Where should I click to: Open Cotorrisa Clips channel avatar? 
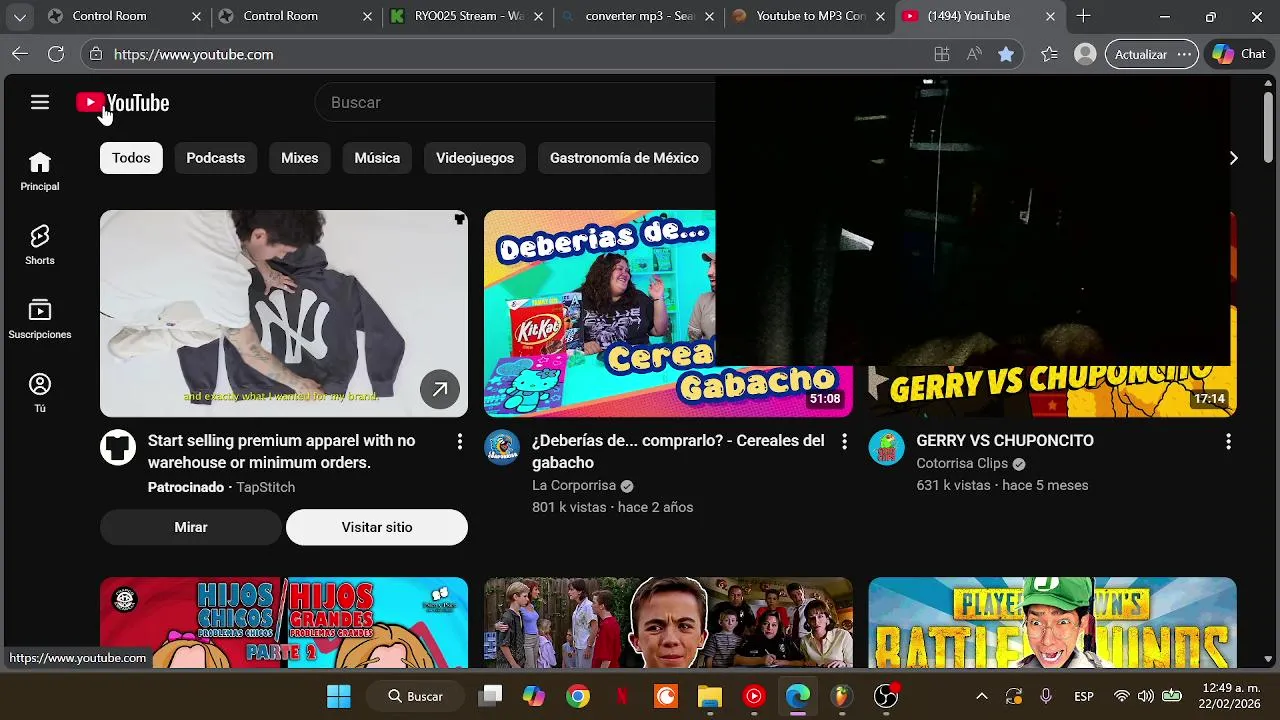(886, 447)
